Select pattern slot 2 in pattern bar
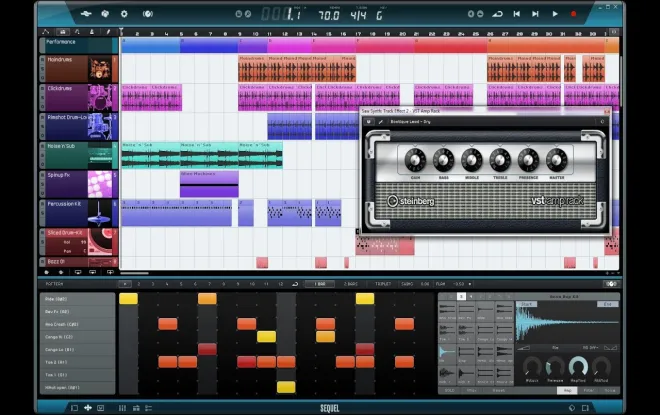The height and width of the screenshot is (415, 660). [x=138, y=284]
